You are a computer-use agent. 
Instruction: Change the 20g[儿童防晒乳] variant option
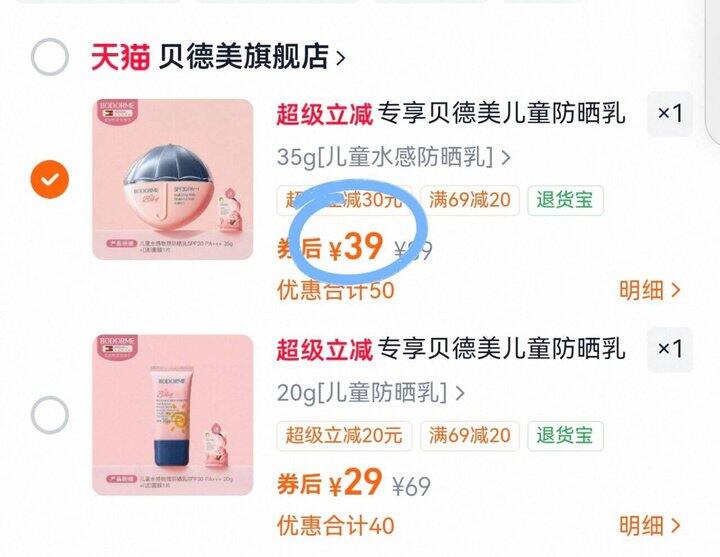tap(370, 393)
